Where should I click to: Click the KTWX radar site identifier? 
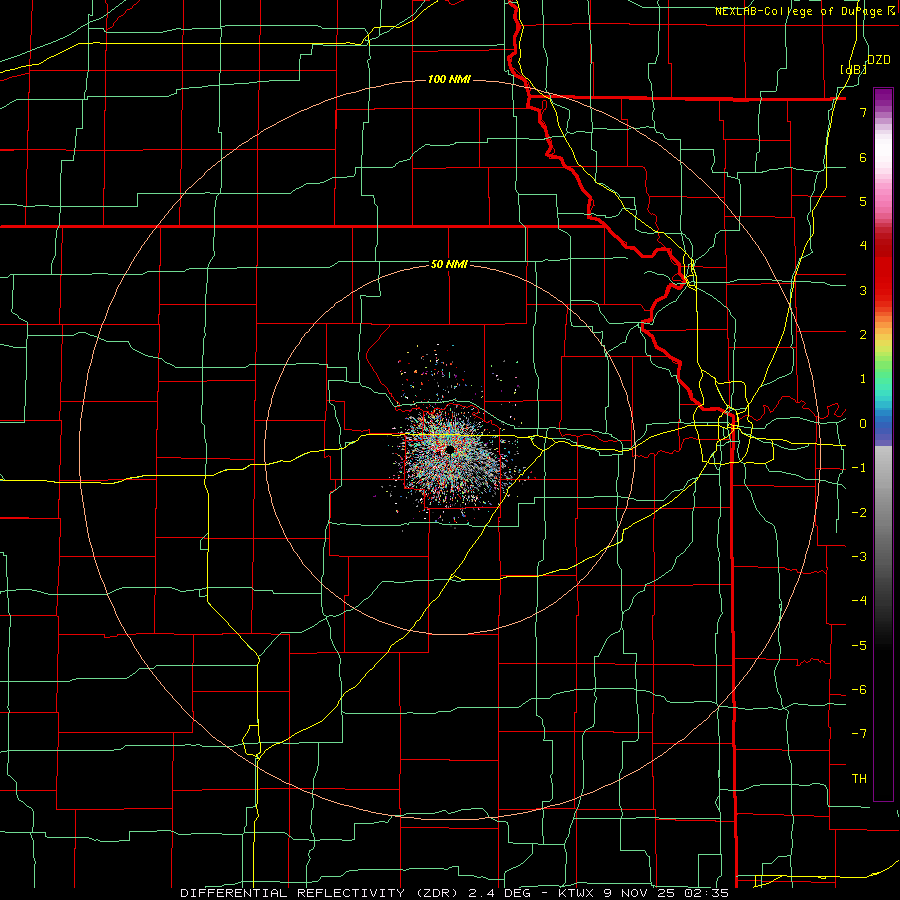click(576, 893)
